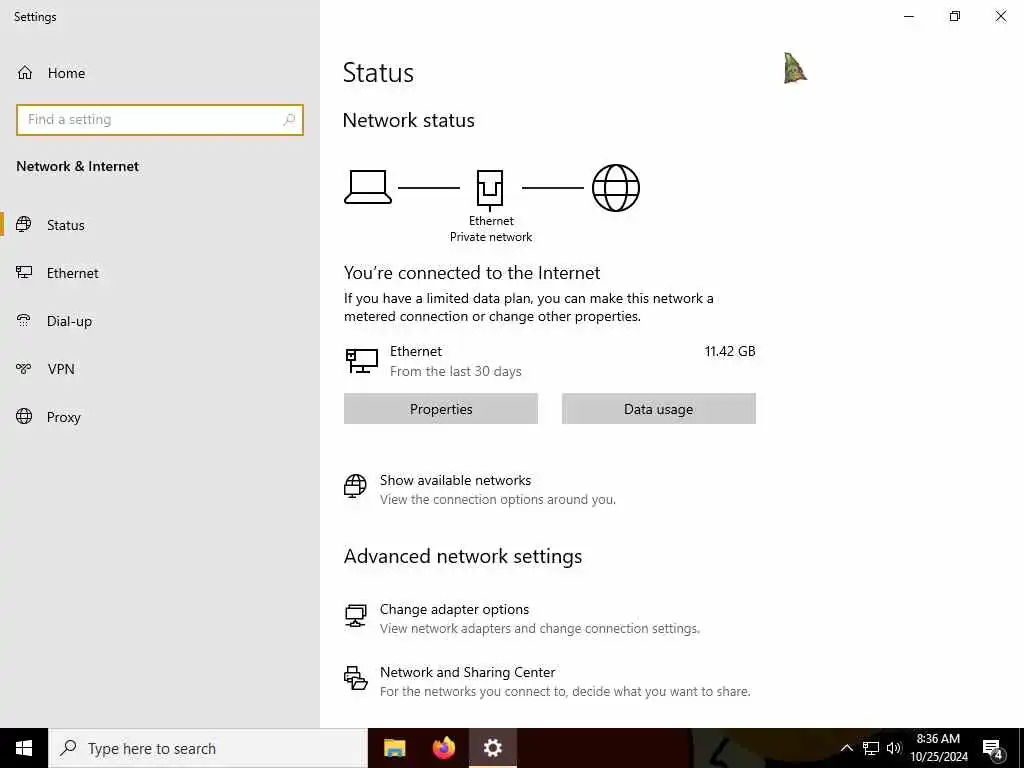Click 'View the connection options around you.' text
The width and height of the screenshot is (1024, 768).
point(498,500)
